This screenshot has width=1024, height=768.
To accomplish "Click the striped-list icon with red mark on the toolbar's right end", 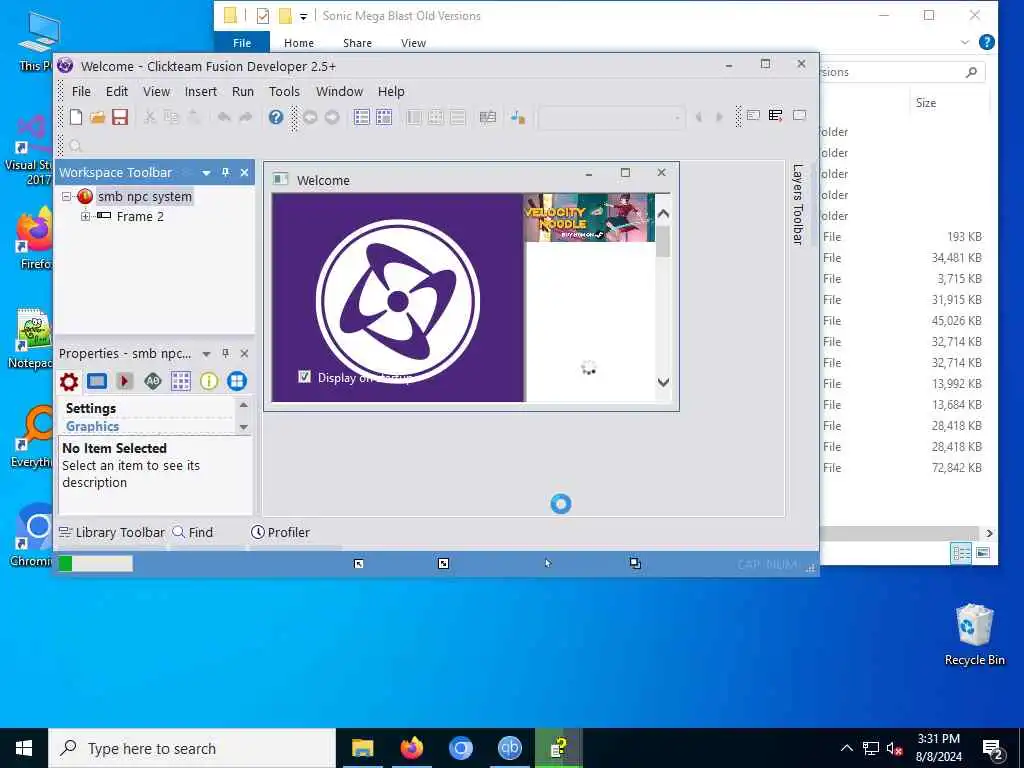I will (x=775, y=116).
